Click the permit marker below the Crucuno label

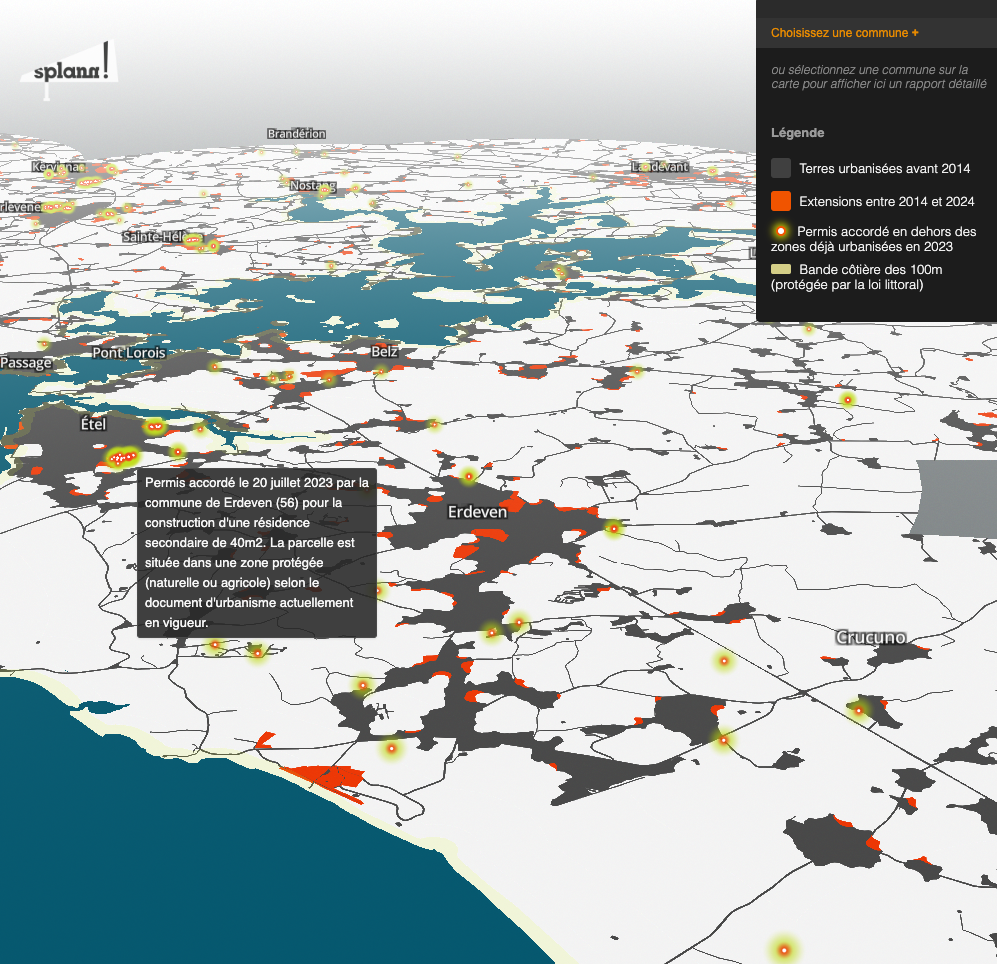(858, 711)
